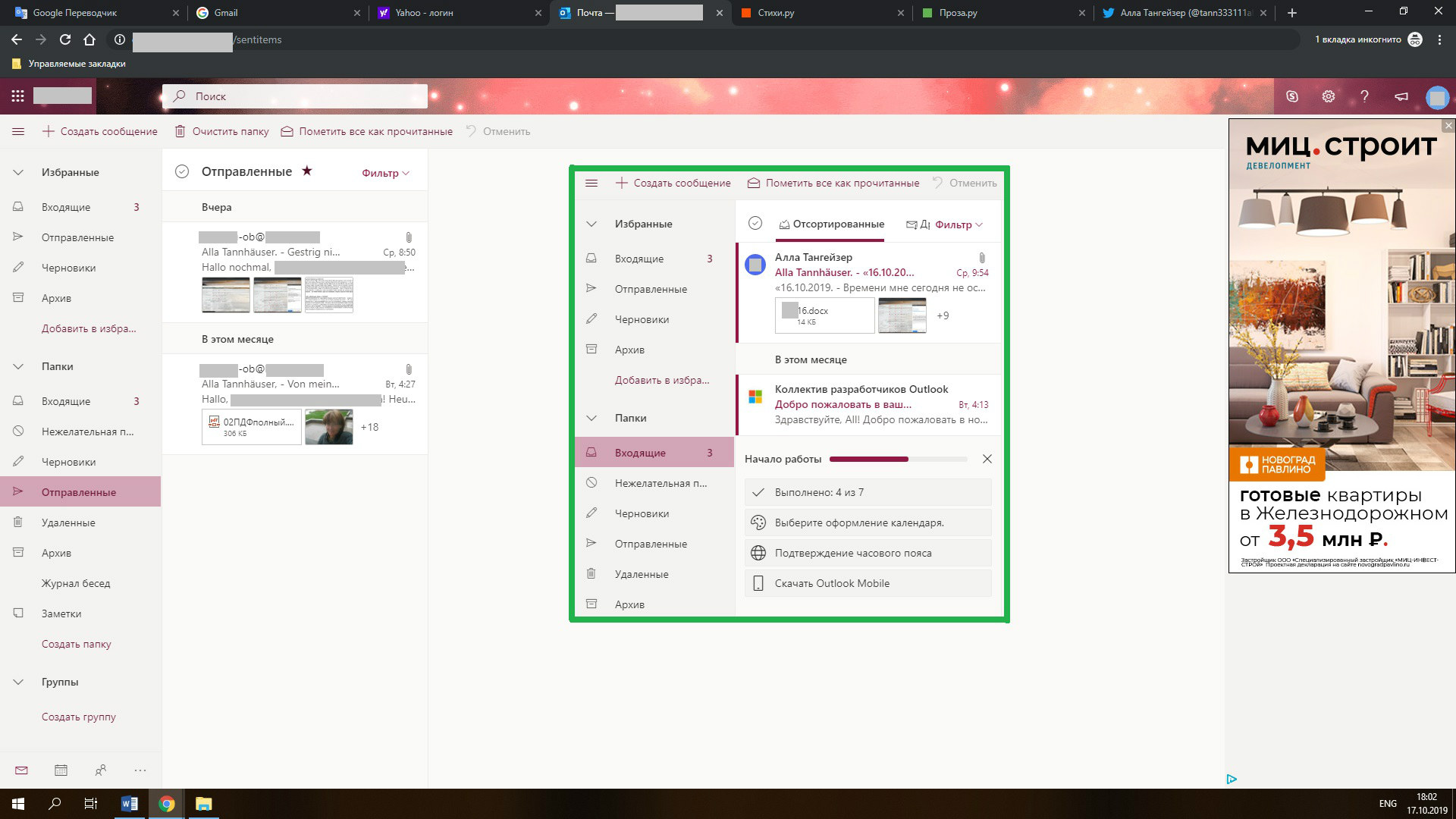Screen dimensions: 1456x819
Task: Click the attachment paperclip on the Вт, 4:27 message
Action: [x=409, y=369]
